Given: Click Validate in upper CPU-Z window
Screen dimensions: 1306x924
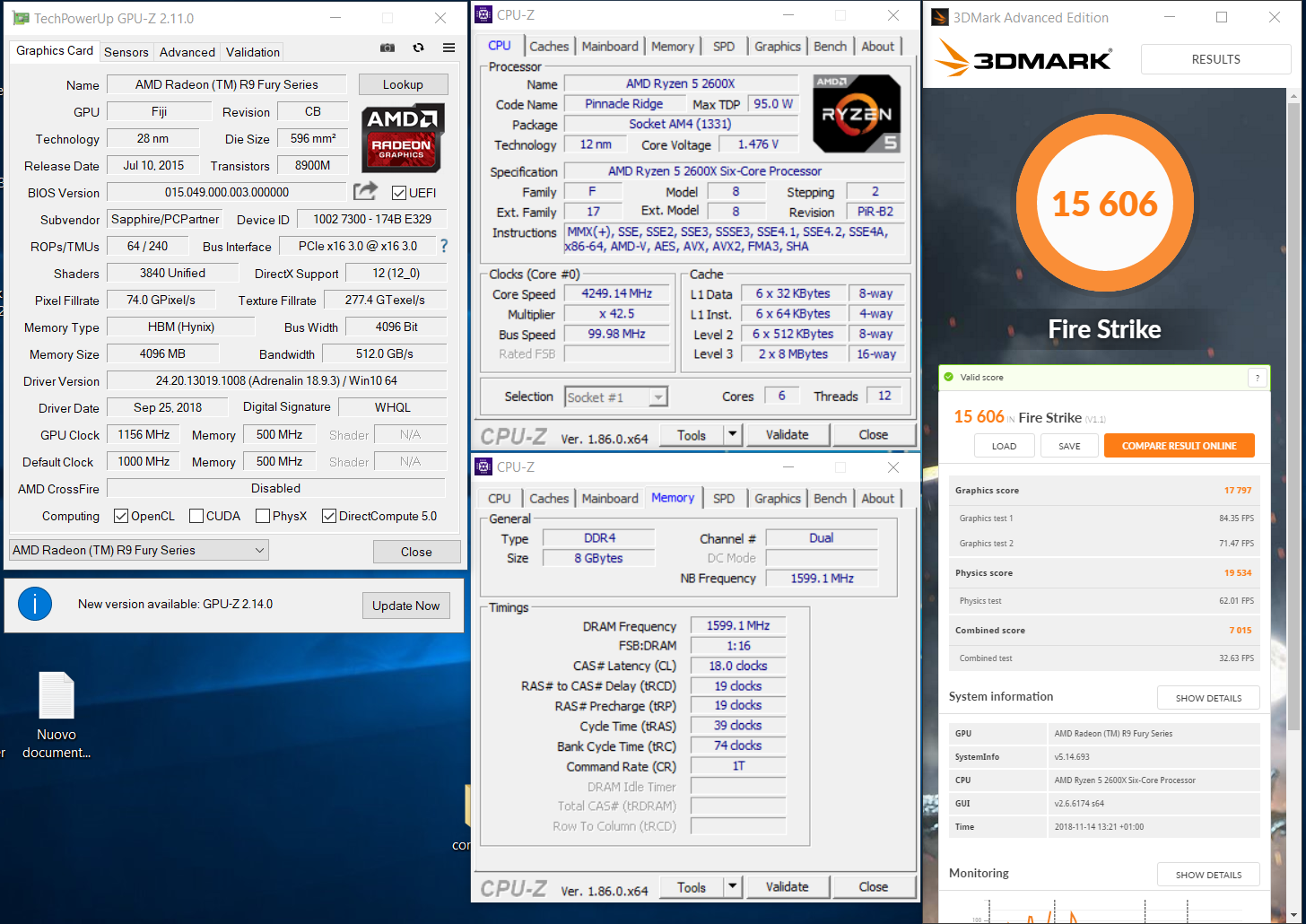Looking at the screenshot, I should click(788, 435).
